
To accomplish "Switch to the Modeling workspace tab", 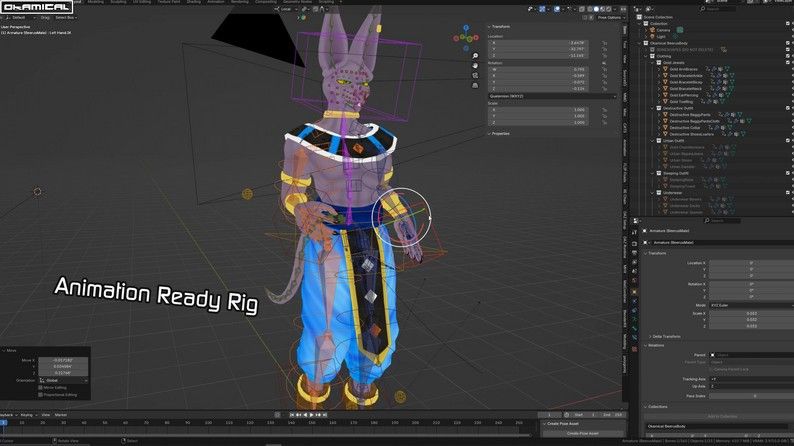I will pyautogui.click(x=96, y=2).
